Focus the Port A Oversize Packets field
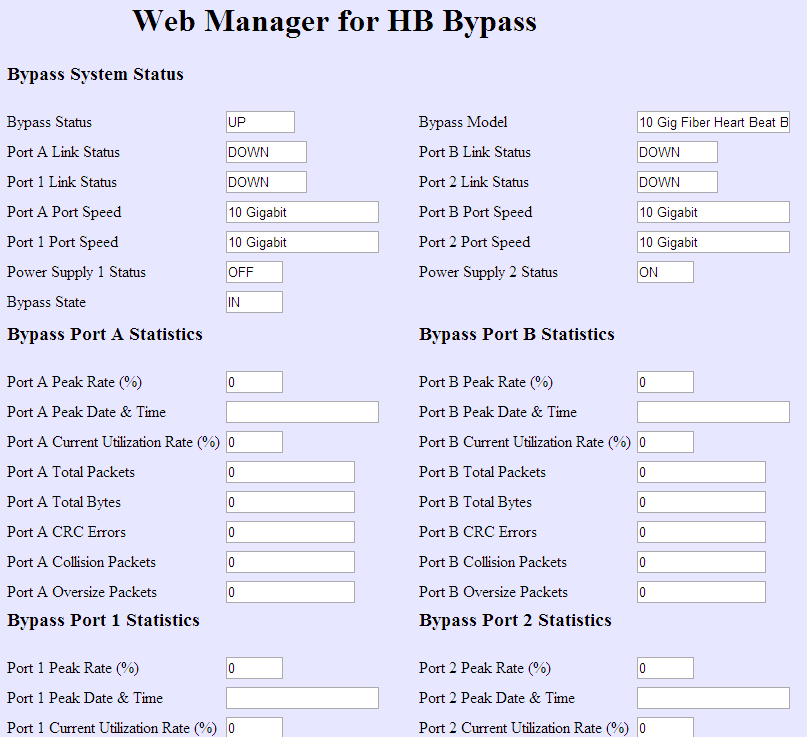The image size is (807, 737). pos(290,592)
